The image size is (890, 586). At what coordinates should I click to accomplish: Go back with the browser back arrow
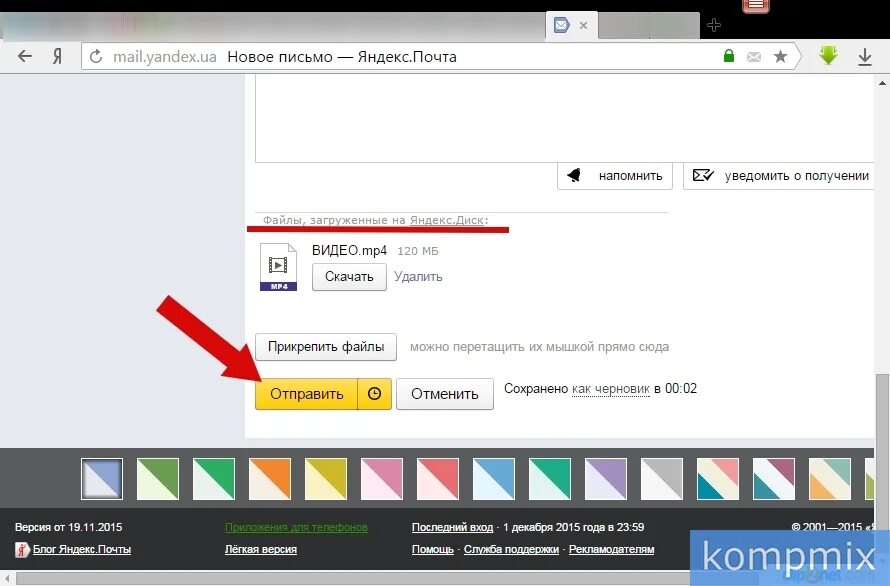pos(24,56)
